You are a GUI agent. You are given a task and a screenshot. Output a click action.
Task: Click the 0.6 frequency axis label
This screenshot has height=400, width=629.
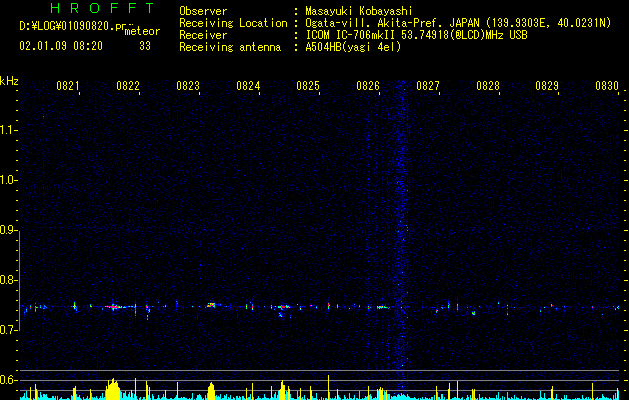[6, 380]
